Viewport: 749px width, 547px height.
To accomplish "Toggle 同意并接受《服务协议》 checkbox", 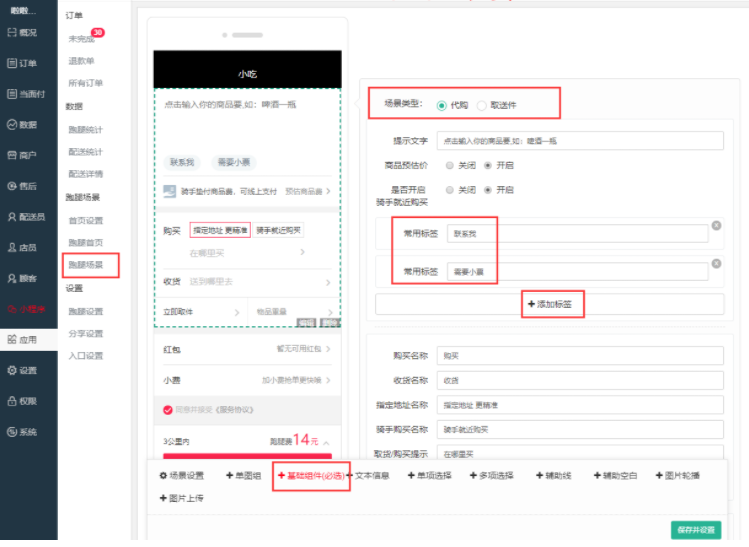I will (168, 410).
